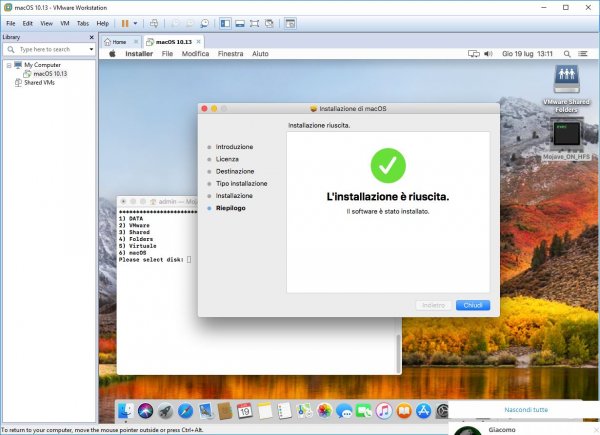Viewport: 600px width, 435px height.
Task: Click the Licenza step in installer sidebar
Action: pos(227,159)
